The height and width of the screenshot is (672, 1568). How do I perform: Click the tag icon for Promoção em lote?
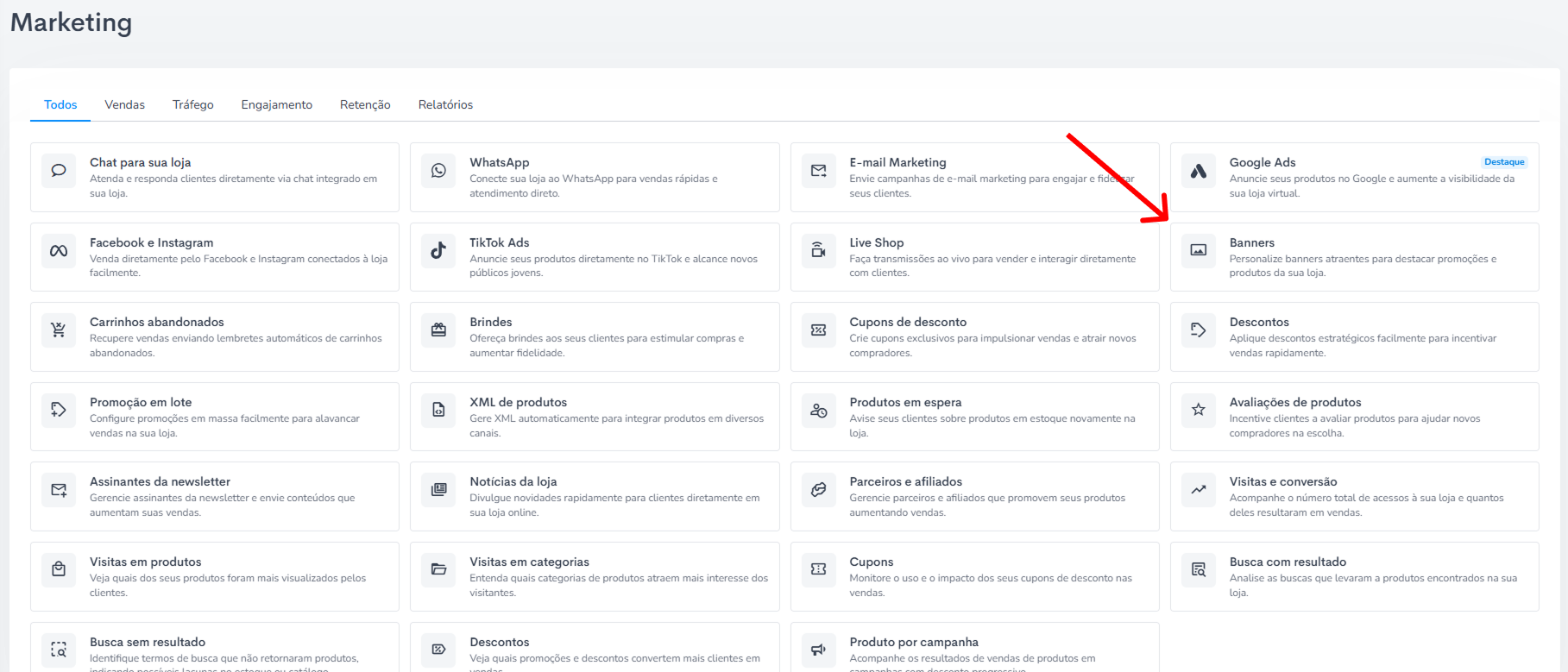point(59,410)
